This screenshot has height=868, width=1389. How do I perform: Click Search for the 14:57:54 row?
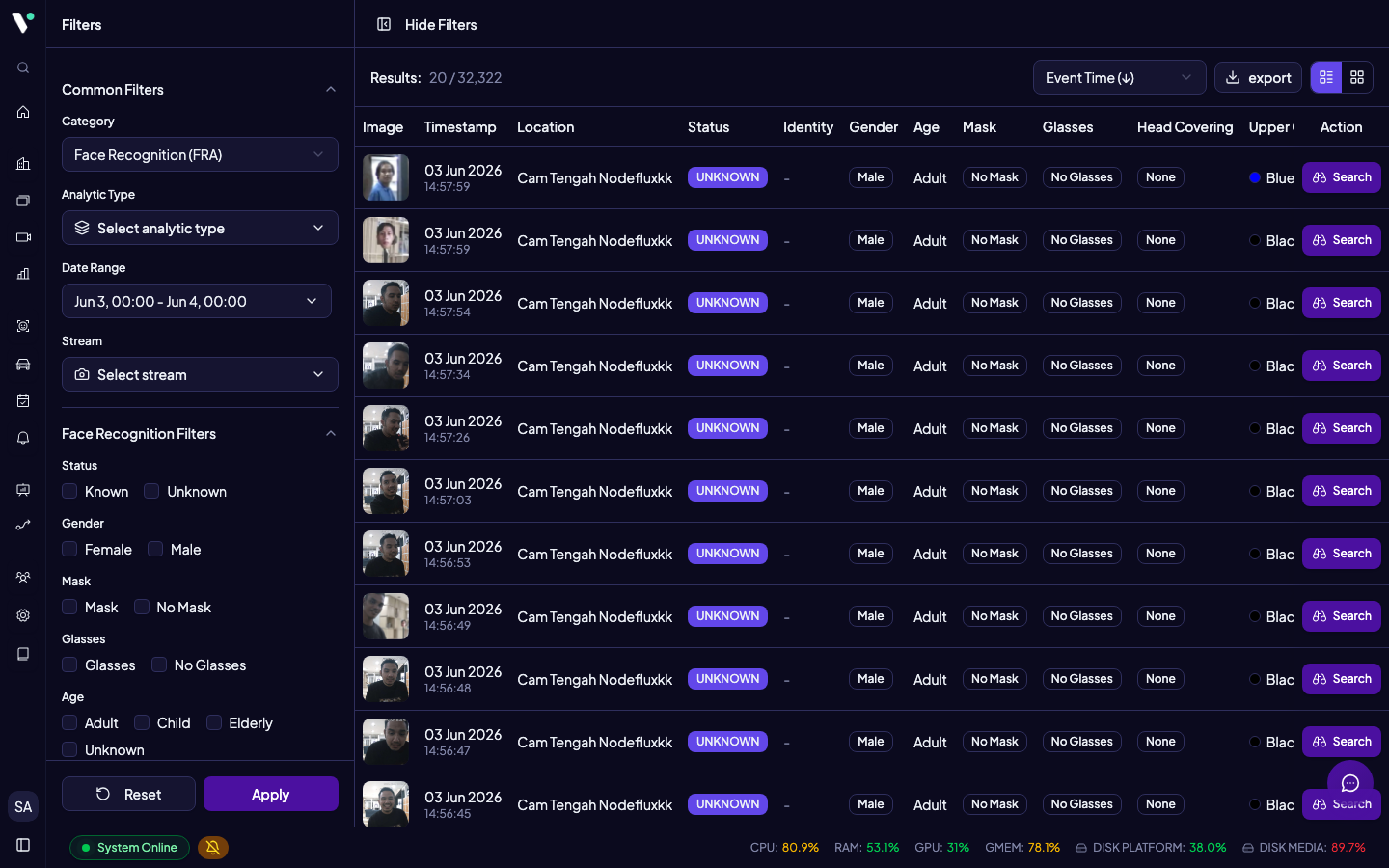point(1342,303)
